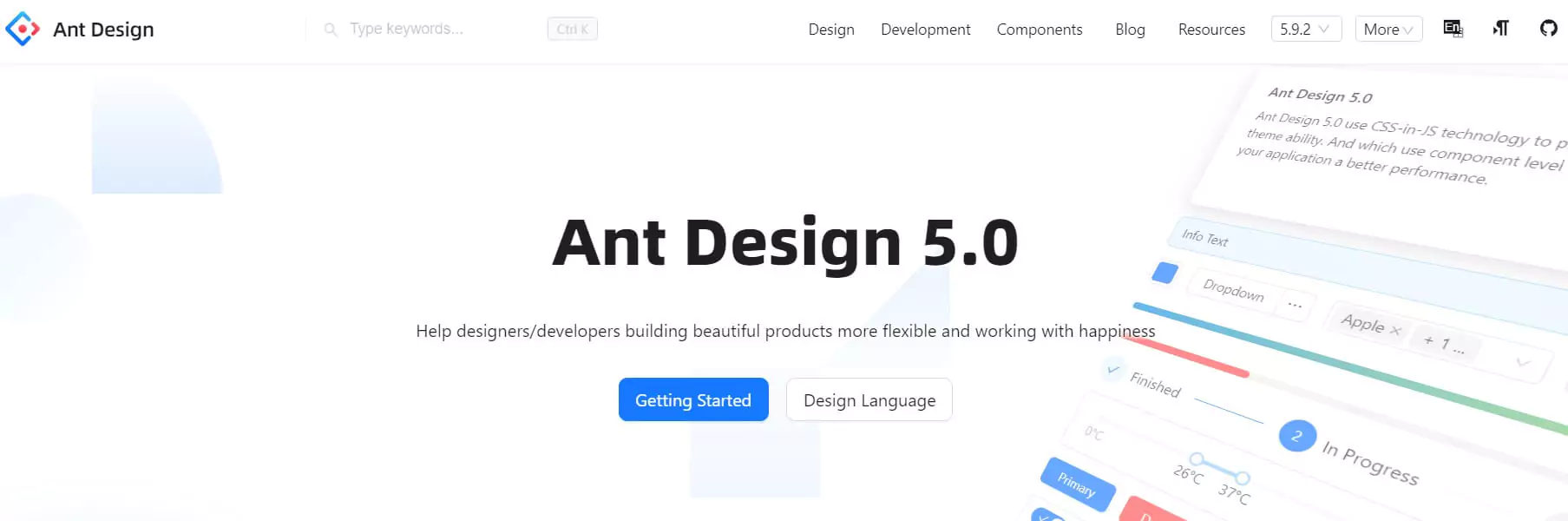
Task: Click the 'Ant Design 5.0' hero heading
Action: click(x=785, y=242)
